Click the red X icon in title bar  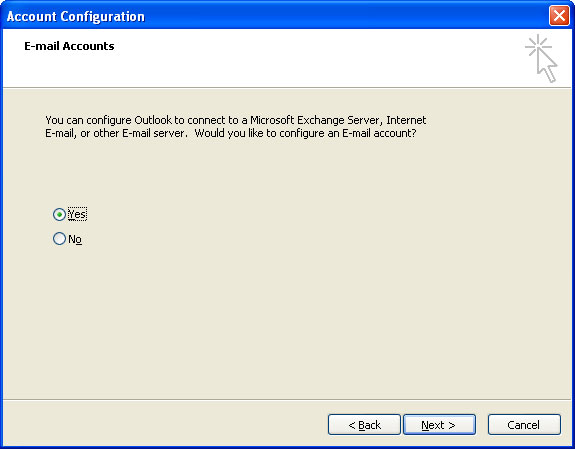click(x=559, y=16)
